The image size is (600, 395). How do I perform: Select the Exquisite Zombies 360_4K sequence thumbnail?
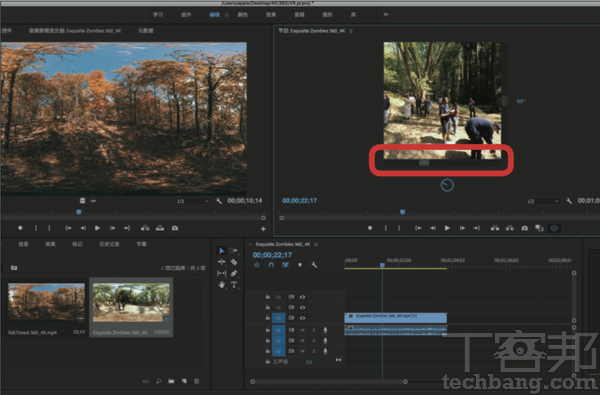click(x=131, y=302)
